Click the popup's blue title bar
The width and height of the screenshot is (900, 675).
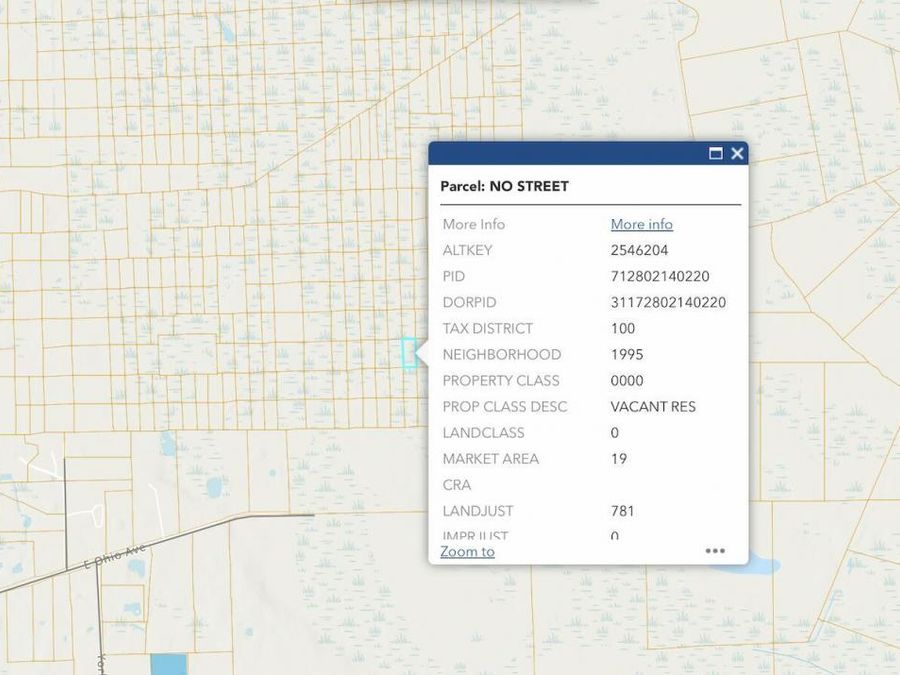[560, 153]
